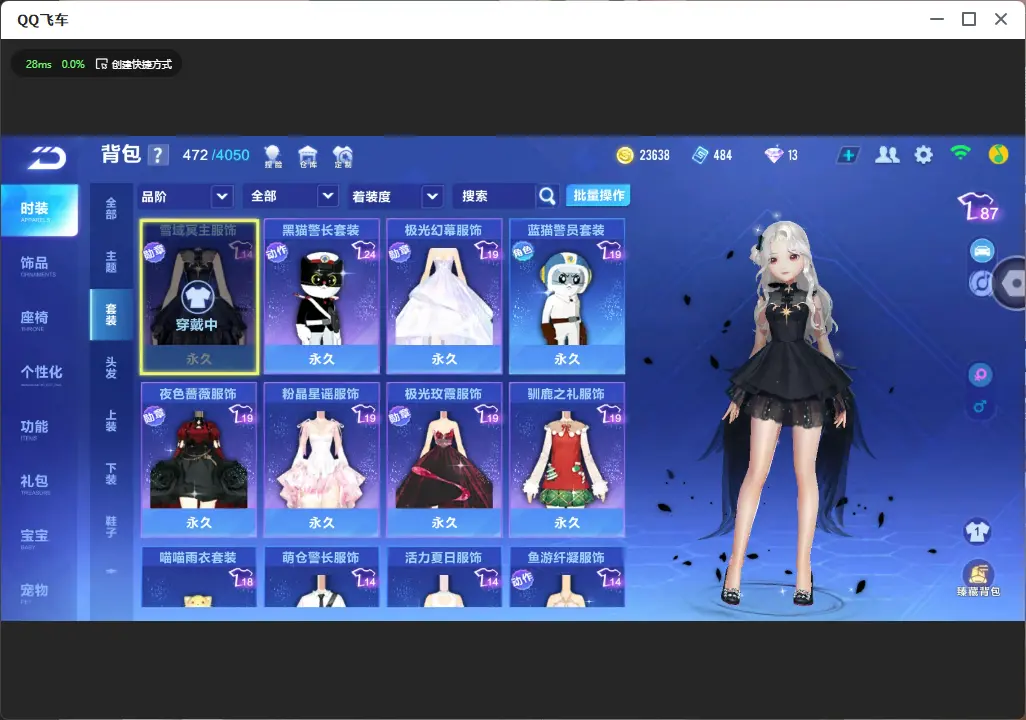
Task: Select the 粉晶星谣服饰 outfit card
Action: click(321, 460)
